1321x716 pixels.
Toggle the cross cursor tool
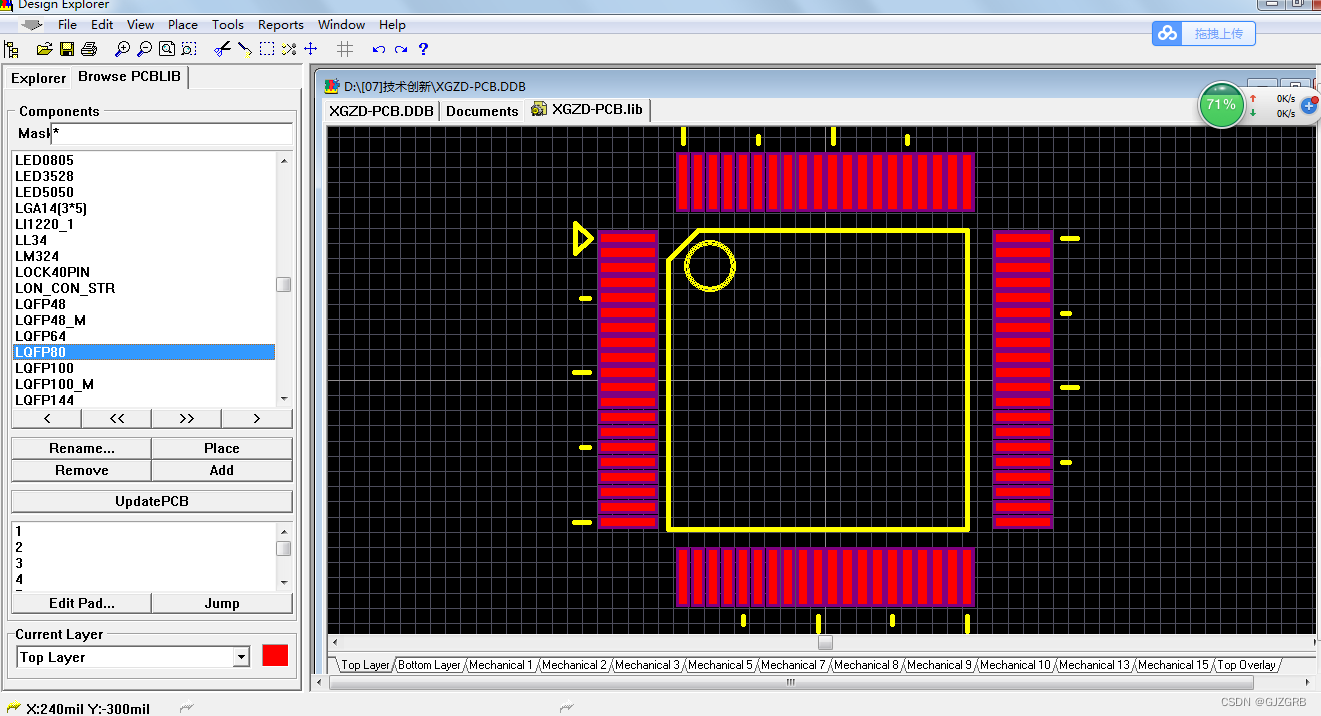(310, 48)
